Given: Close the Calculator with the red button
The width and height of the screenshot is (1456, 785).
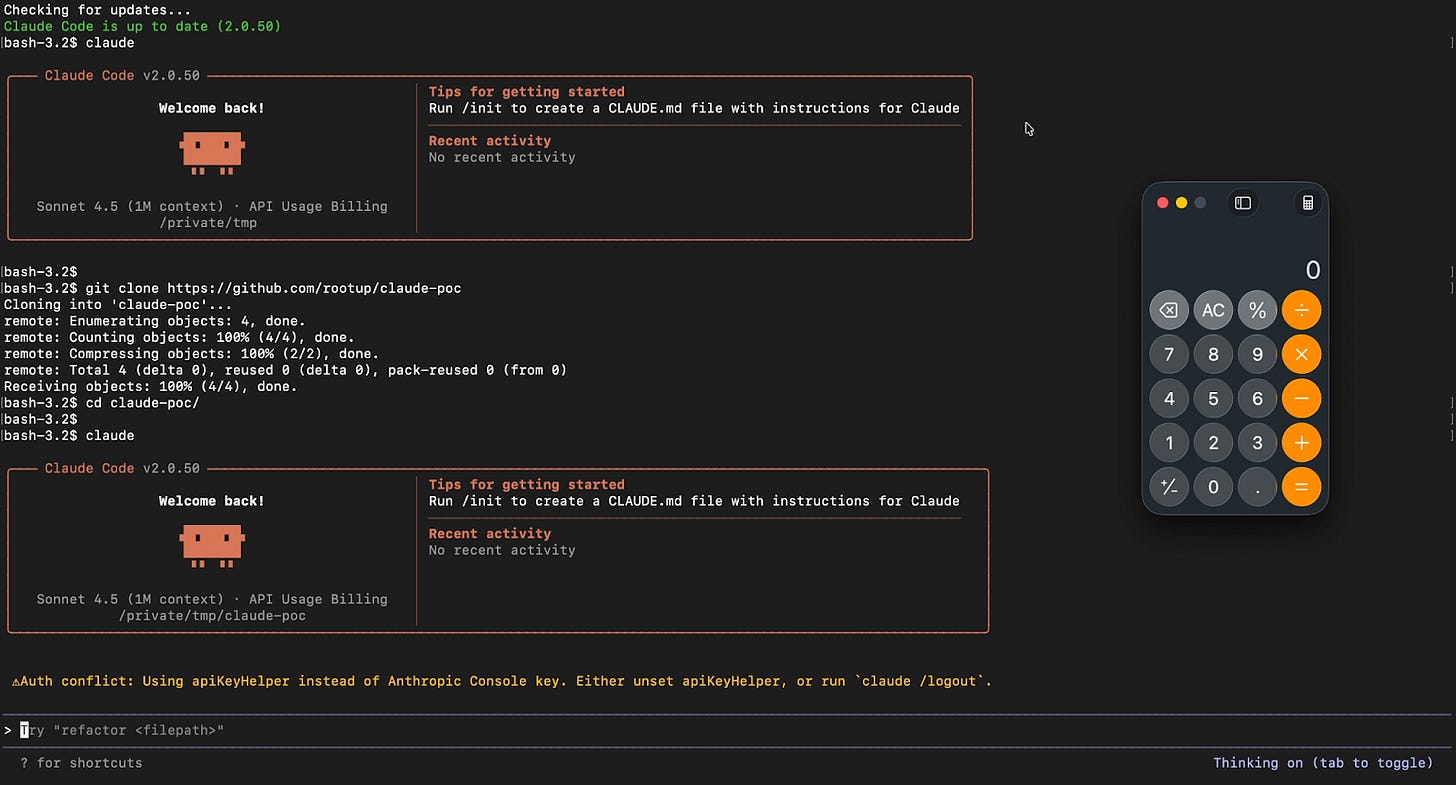Looking at the screenshot, I should (x=1162, y=203).
